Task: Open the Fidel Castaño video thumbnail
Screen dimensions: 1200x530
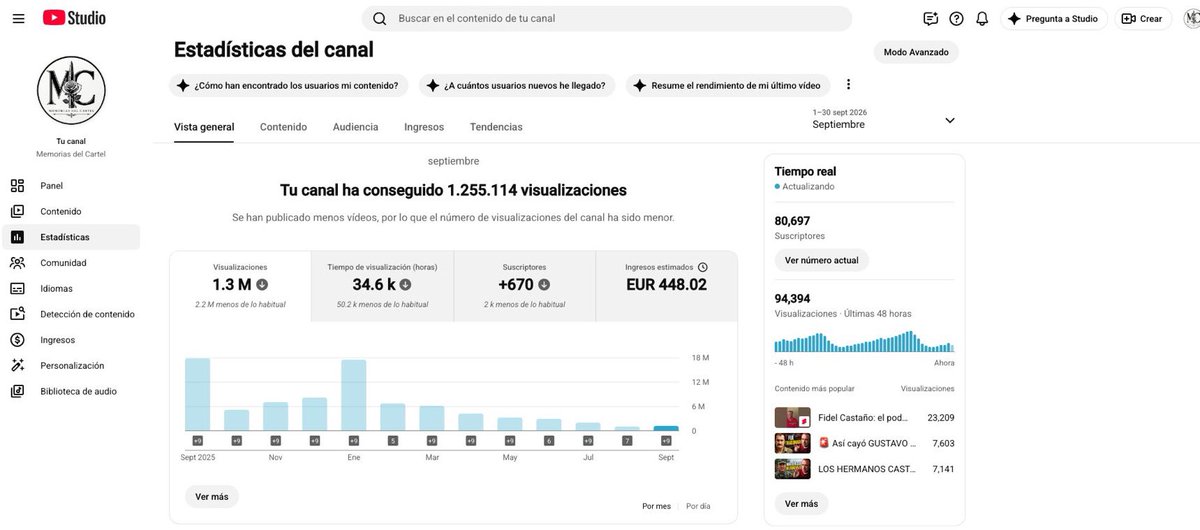Action: (x=793, y=418)
